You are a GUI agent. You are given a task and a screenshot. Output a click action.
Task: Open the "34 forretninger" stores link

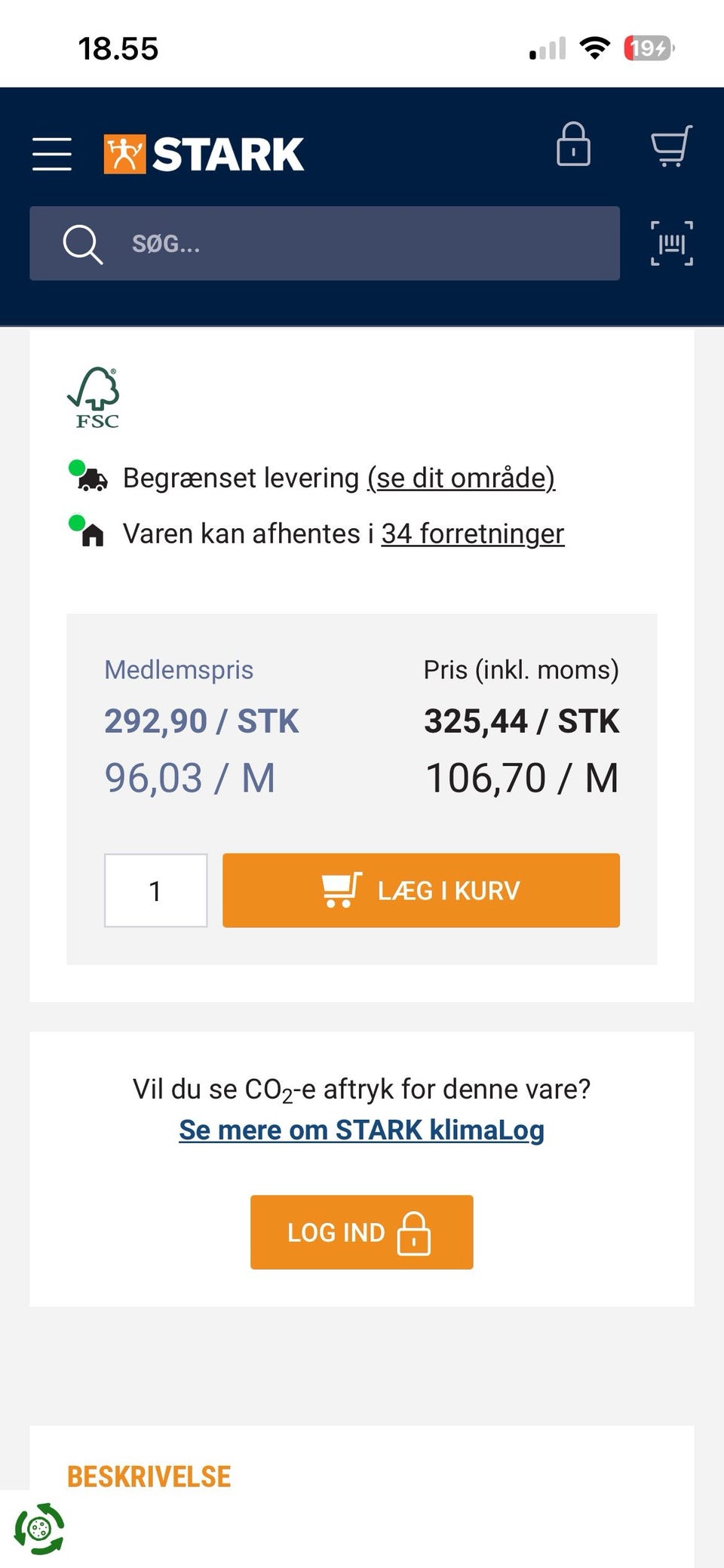point(472,534)
